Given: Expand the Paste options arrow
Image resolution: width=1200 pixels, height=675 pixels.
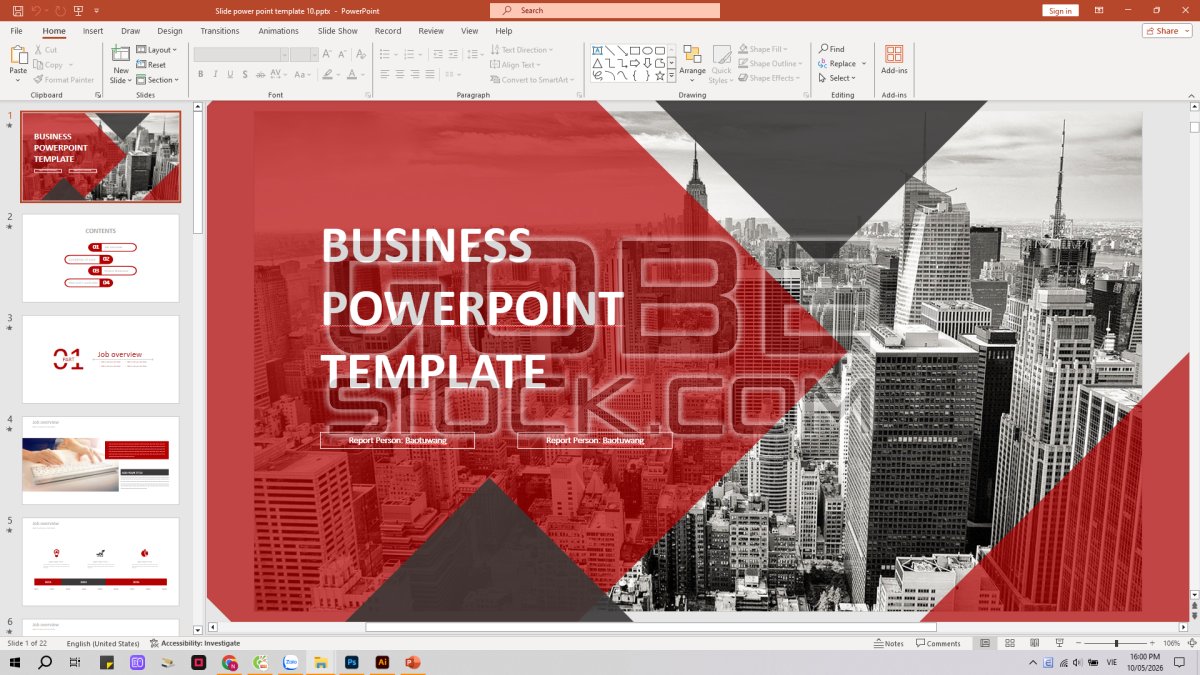Looking at the screenshot, I should 18,82.
